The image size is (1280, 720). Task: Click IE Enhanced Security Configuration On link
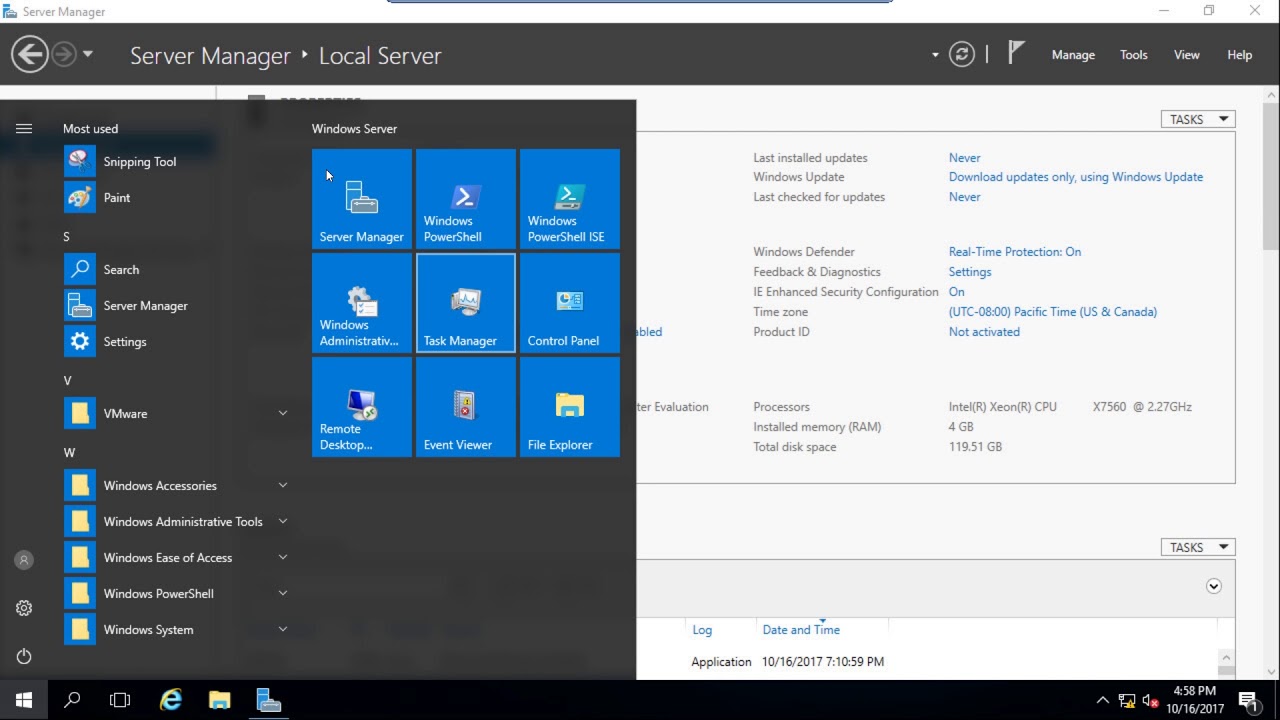(x=957, y=292)
